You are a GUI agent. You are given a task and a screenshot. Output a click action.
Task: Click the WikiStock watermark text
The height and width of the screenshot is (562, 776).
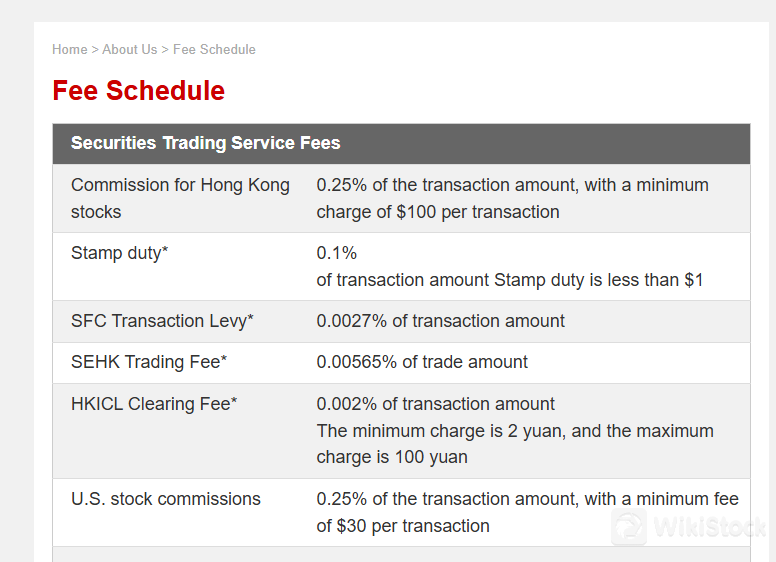click(x=707, y=527)
